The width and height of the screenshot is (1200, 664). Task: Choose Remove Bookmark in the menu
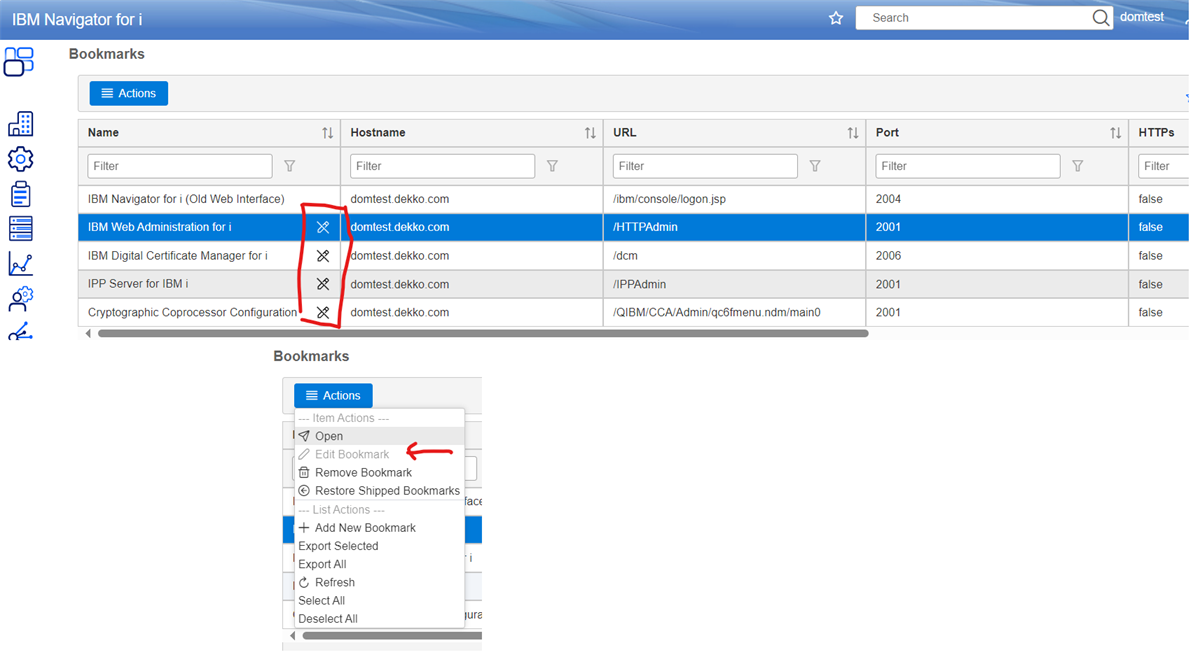(x=379, y=473)
